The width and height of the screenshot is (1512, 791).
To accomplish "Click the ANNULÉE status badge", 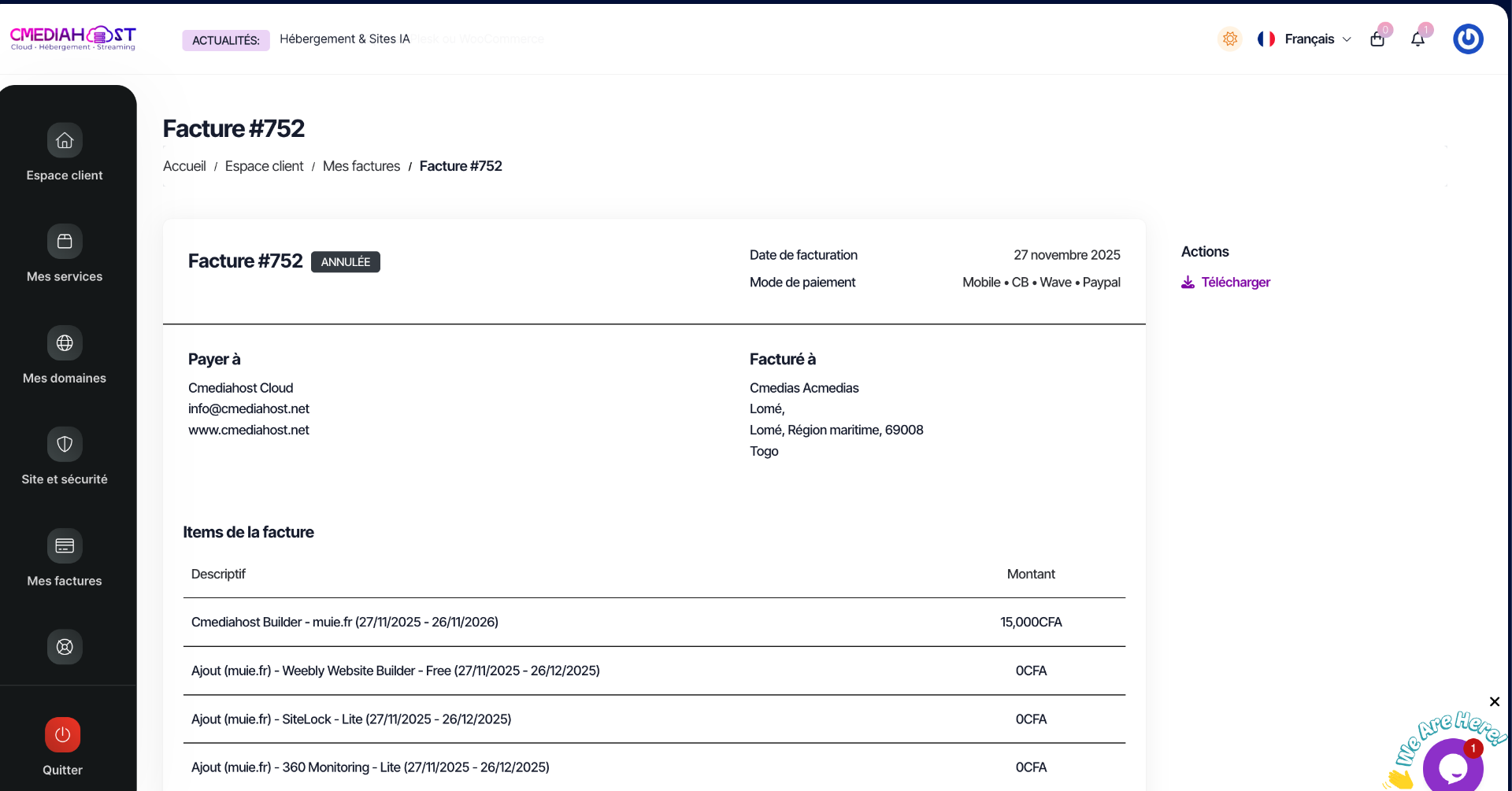I will (x=346, y=262).
